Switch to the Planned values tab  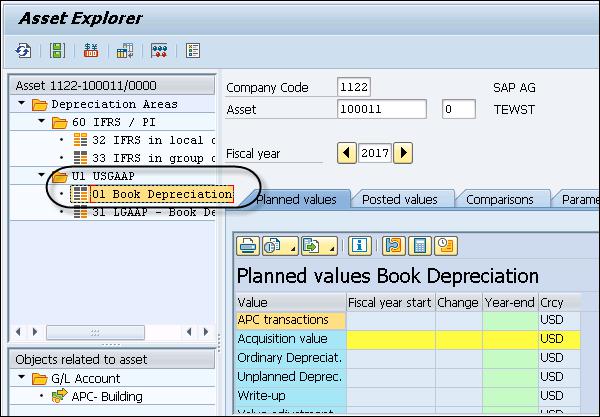click(x=296, y=199)
